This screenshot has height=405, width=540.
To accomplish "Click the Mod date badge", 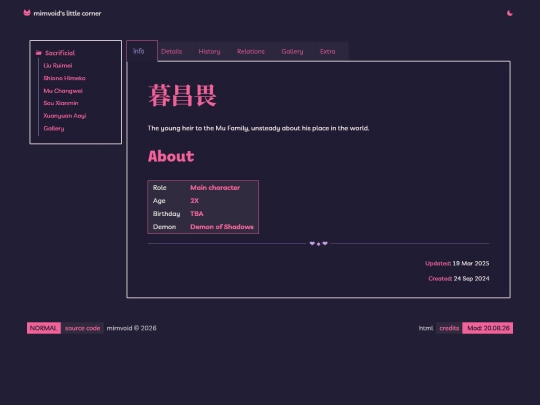I will coord(488,328).
